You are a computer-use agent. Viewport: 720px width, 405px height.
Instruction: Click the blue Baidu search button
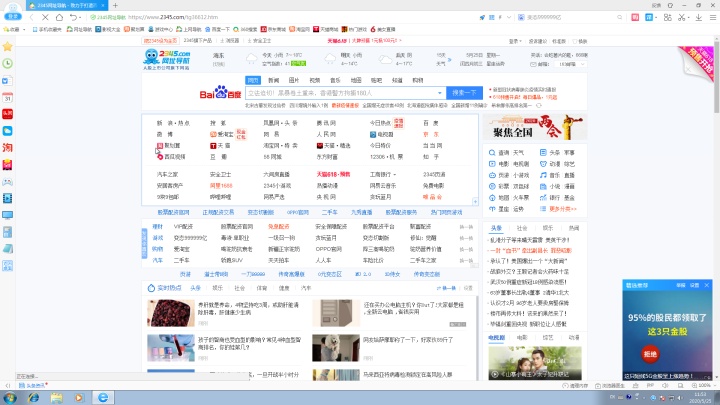pos(464,93)
